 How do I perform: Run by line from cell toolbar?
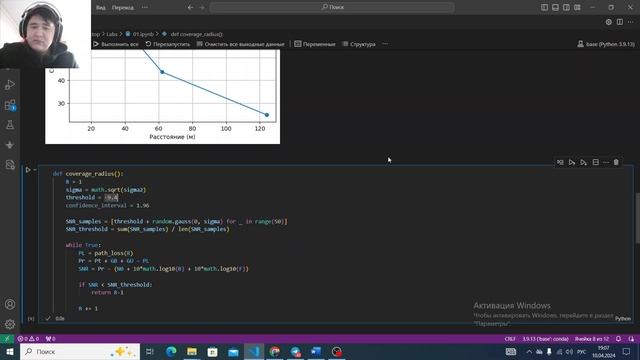560,162
